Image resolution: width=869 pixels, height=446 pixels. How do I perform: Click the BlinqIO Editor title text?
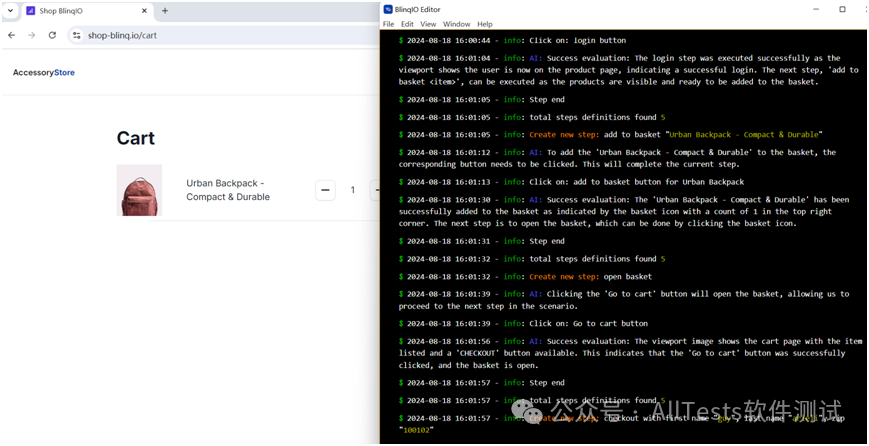pos(418,9)
